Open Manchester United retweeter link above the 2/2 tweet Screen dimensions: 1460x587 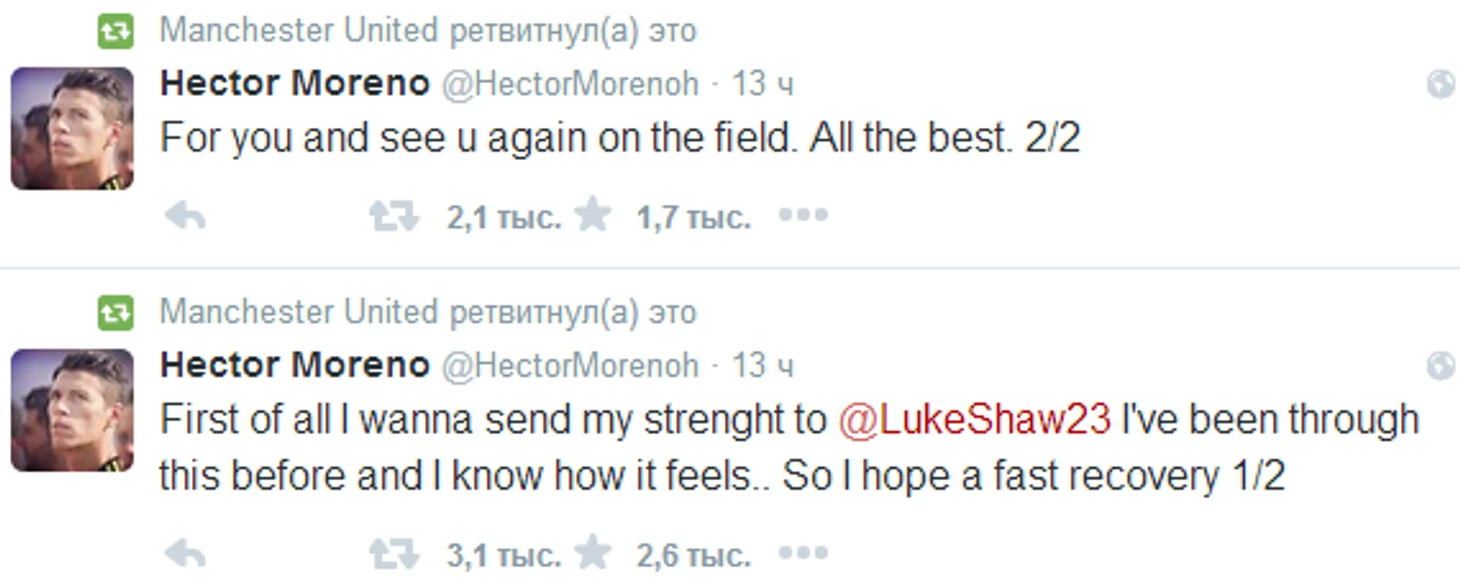coord(298,31)
